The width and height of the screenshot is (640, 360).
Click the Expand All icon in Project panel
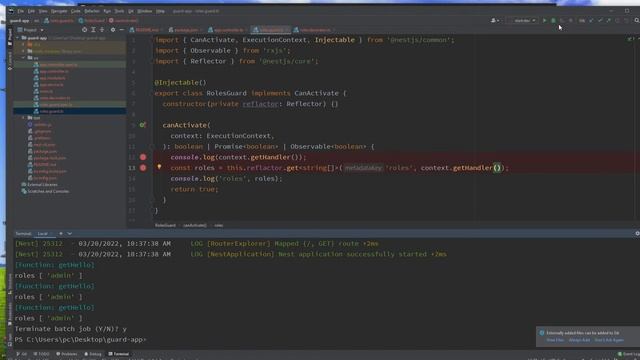click(93, 30)
